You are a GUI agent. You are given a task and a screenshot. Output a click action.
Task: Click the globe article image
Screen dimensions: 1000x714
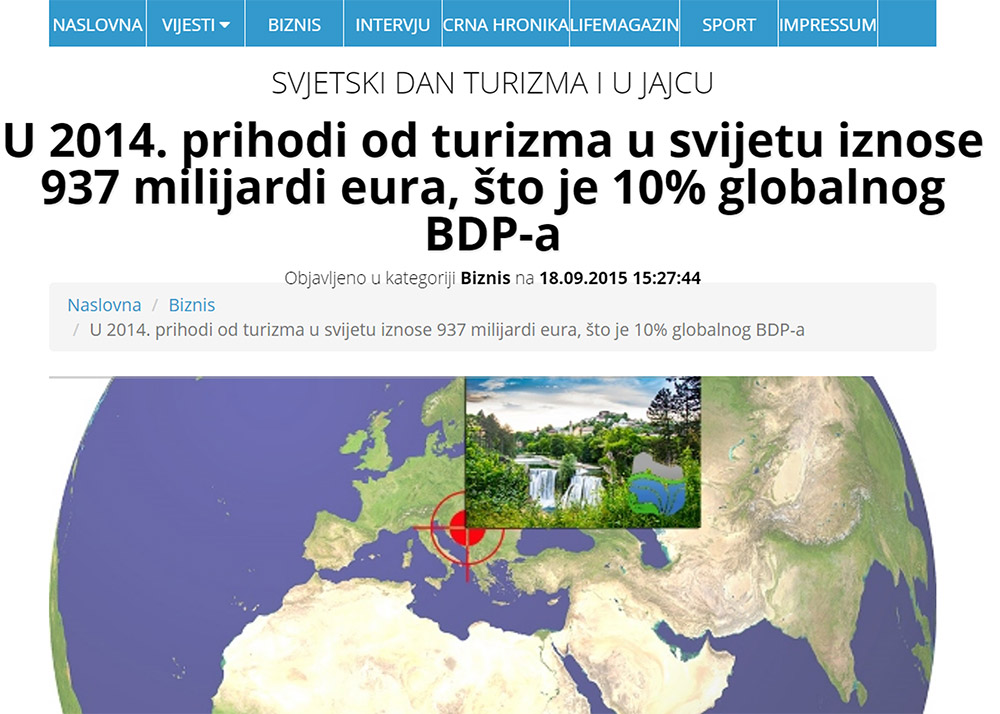(492, 545)
